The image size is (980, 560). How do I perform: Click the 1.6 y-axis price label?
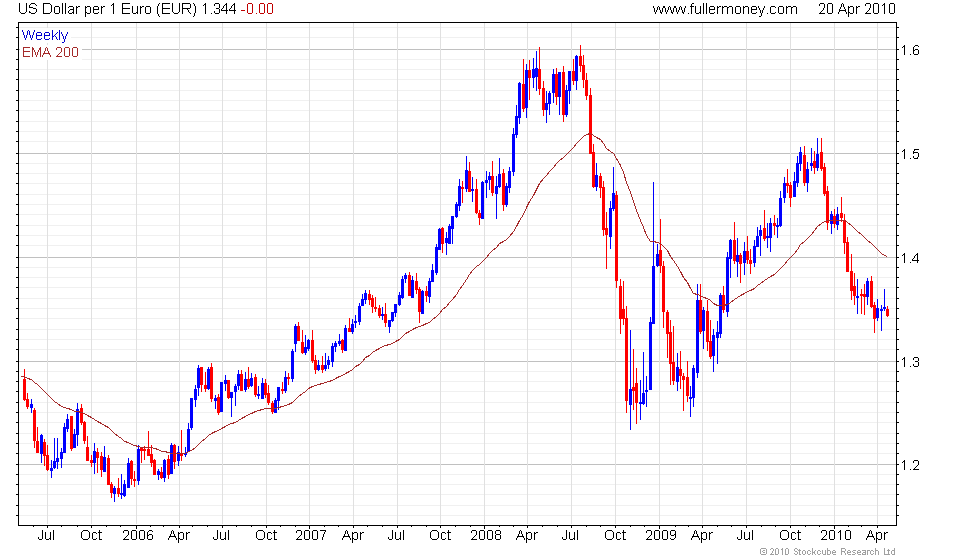point(911,50)
